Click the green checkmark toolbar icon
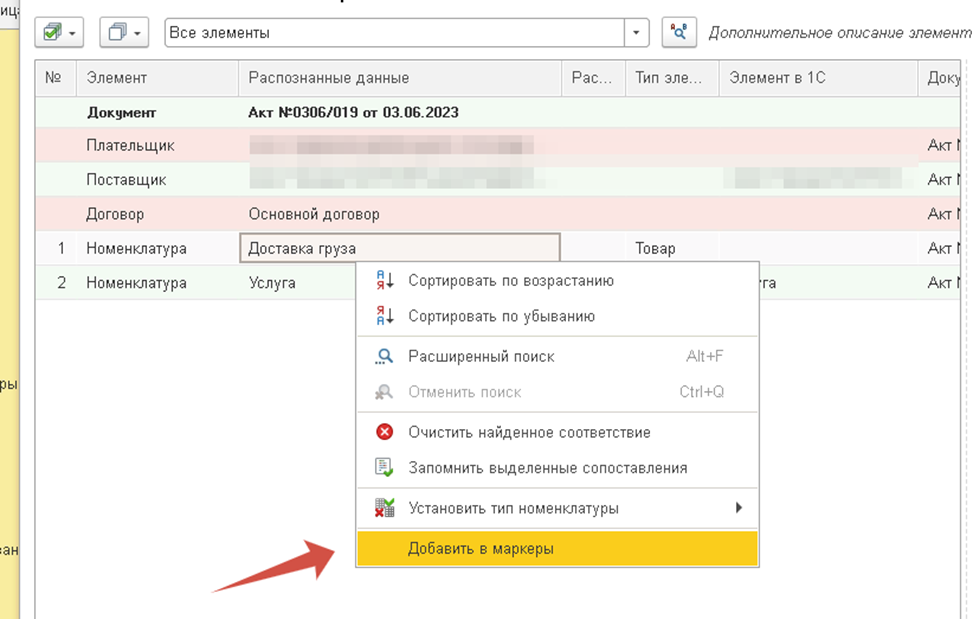The height and width of the screenshot is (619, 973). pos(53,32)
